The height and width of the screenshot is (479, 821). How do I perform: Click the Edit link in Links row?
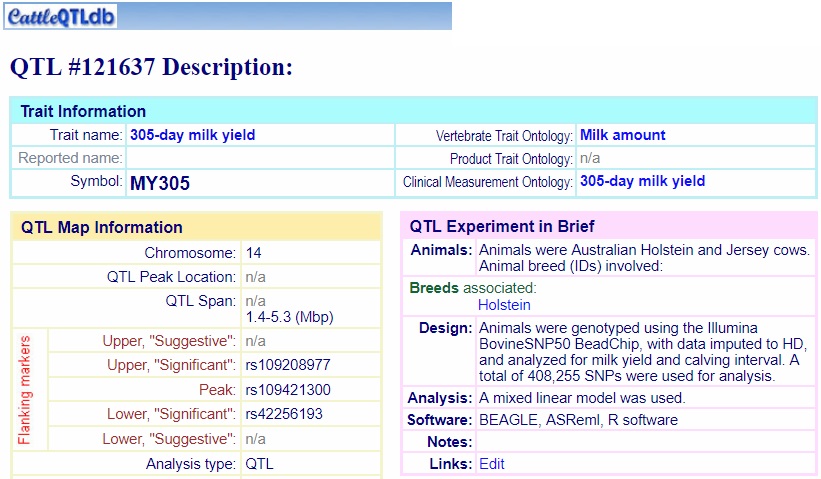coord(492,464)
